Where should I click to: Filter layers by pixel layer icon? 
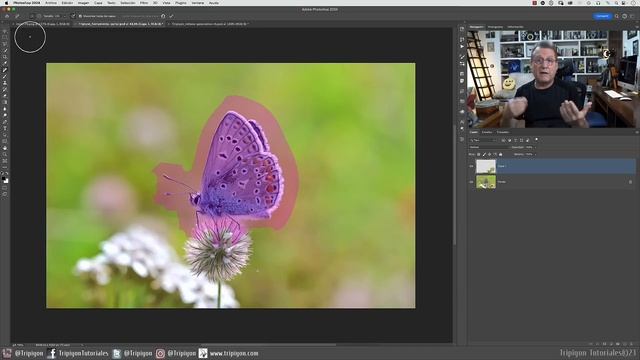(x=503, y=140)
